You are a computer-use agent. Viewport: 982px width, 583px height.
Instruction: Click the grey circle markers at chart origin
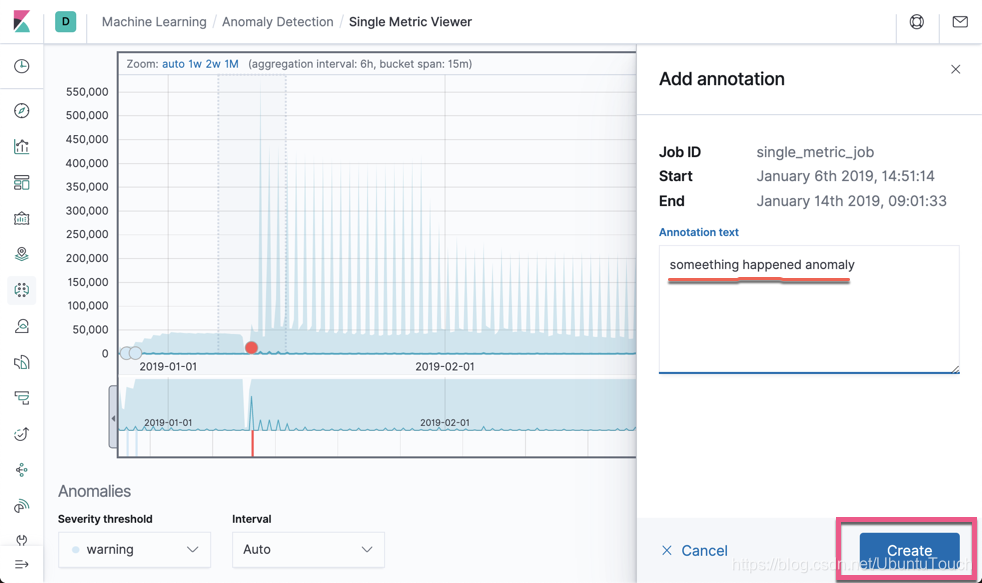tap(130, 353)
